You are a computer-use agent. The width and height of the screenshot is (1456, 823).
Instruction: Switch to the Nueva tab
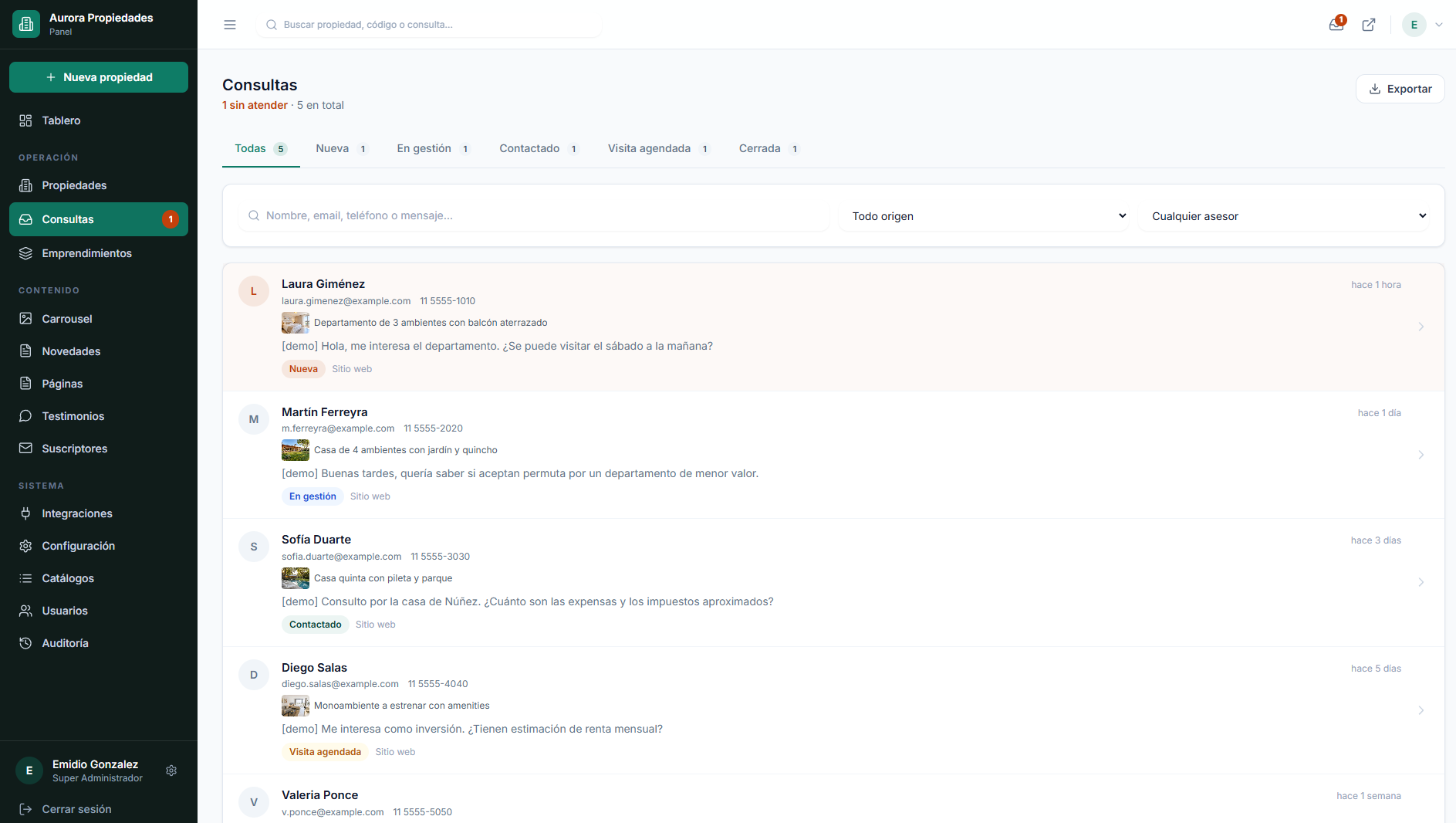tap(342, 148)
